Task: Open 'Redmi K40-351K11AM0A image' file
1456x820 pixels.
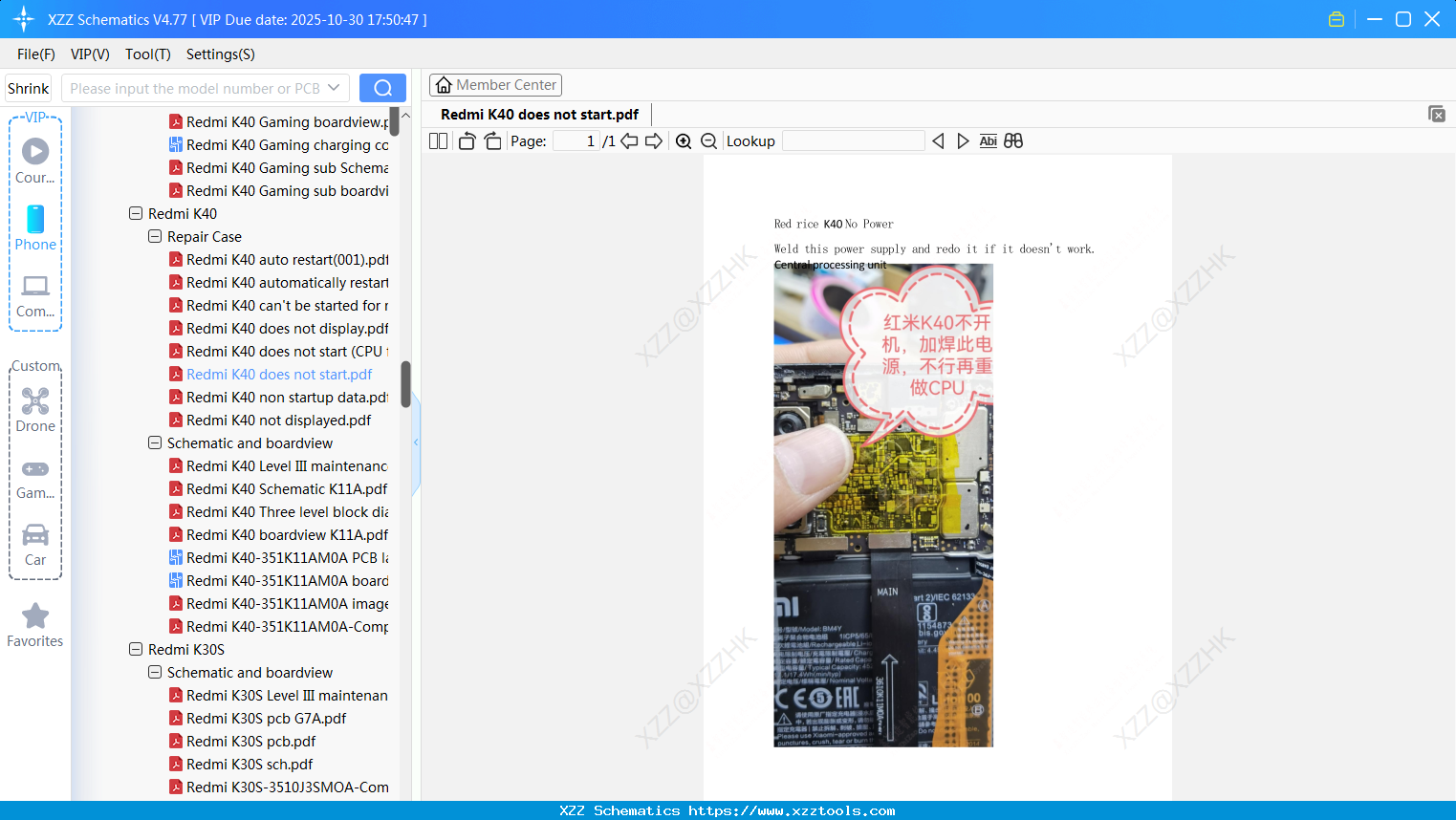Action: coord(279,604)
